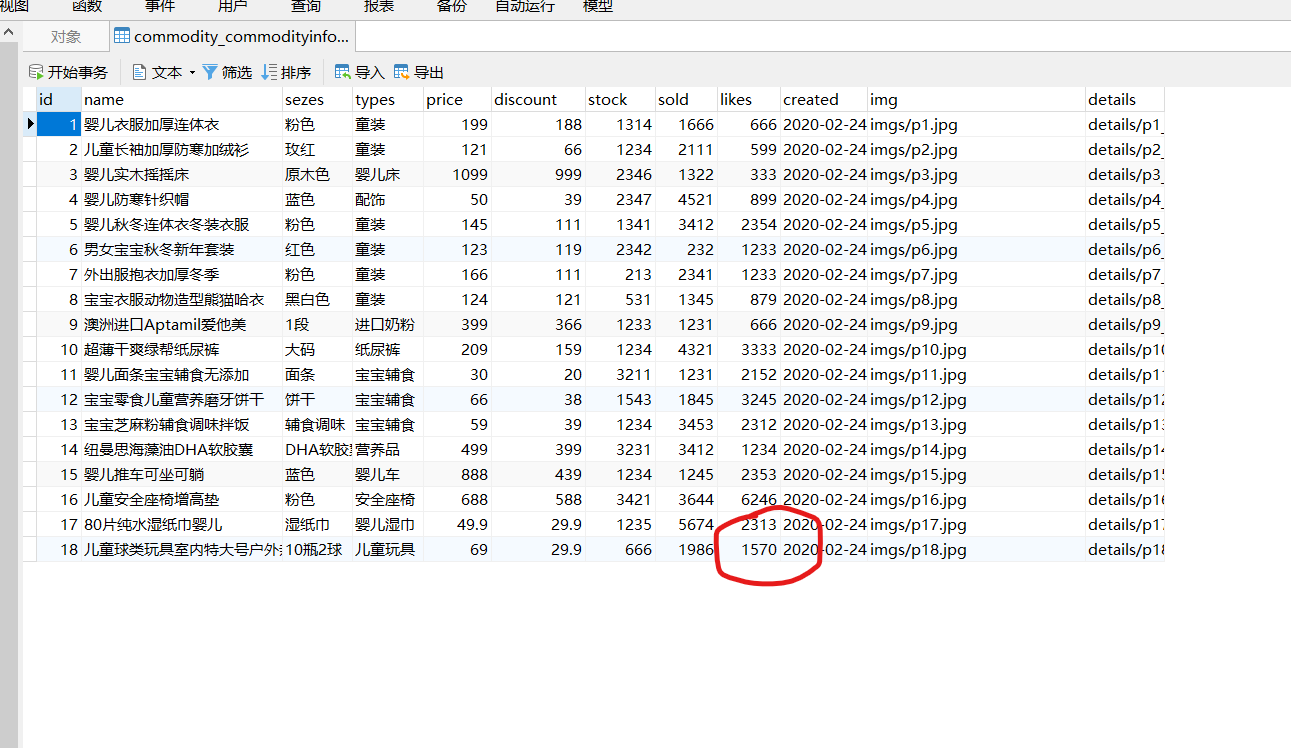
Task: Switch to the 对象 tab
Action: [66, 37]
